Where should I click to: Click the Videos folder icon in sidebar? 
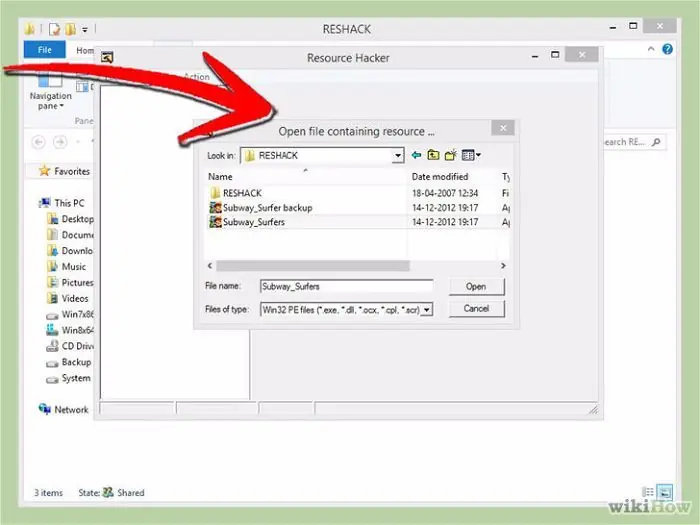coord(52,298)
